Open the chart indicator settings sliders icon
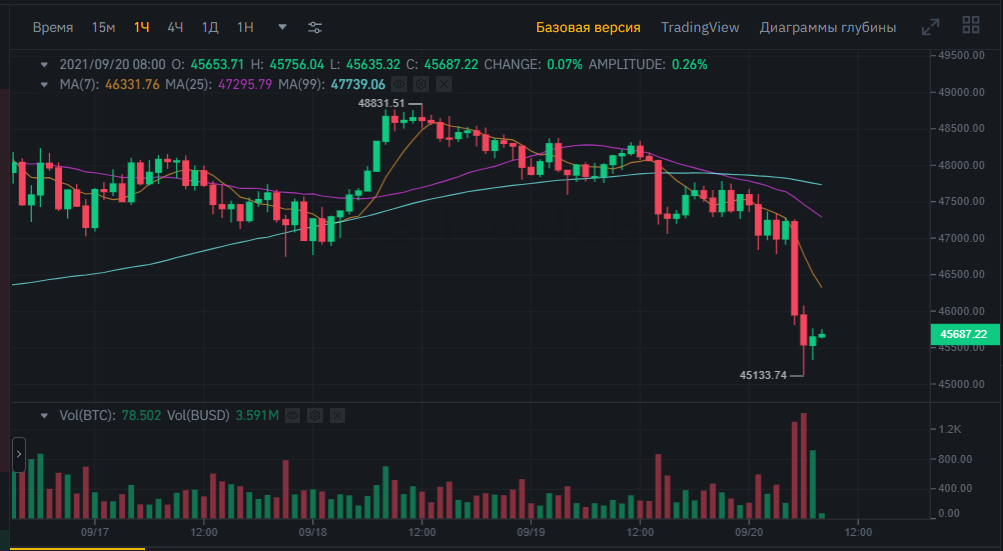This screenshot has width=1003, height=551. click(315, 28)
